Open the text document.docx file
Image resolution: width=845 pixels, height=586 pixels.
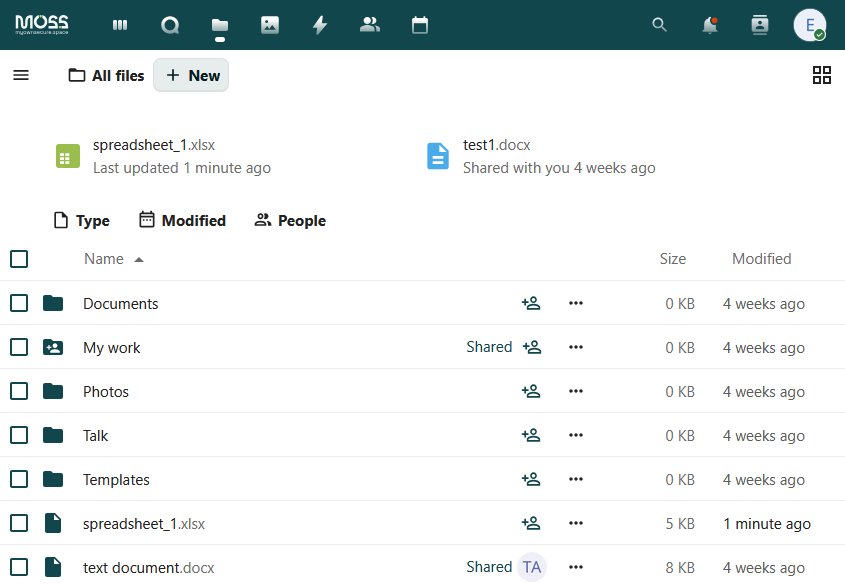pos(149,568)
